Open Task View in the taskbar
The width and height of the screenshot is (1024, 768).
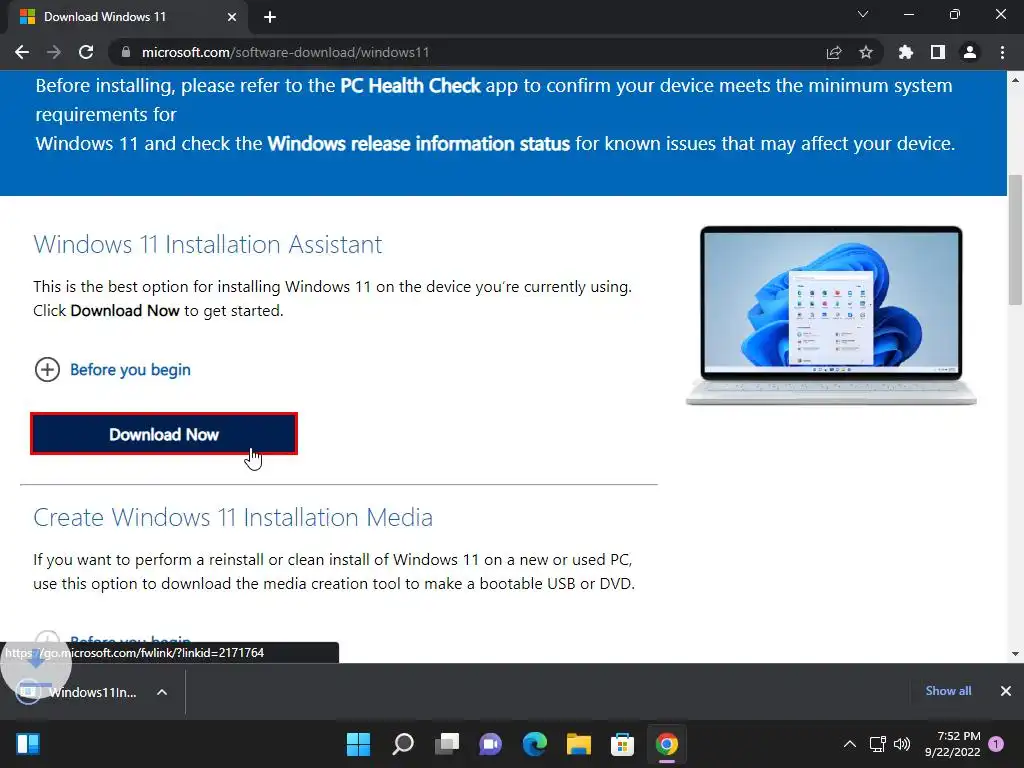coord(447,744)
